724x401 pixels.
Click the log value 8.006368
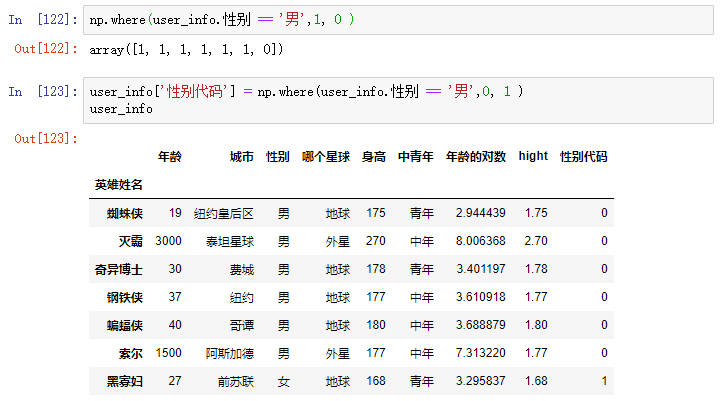(481, 241)
